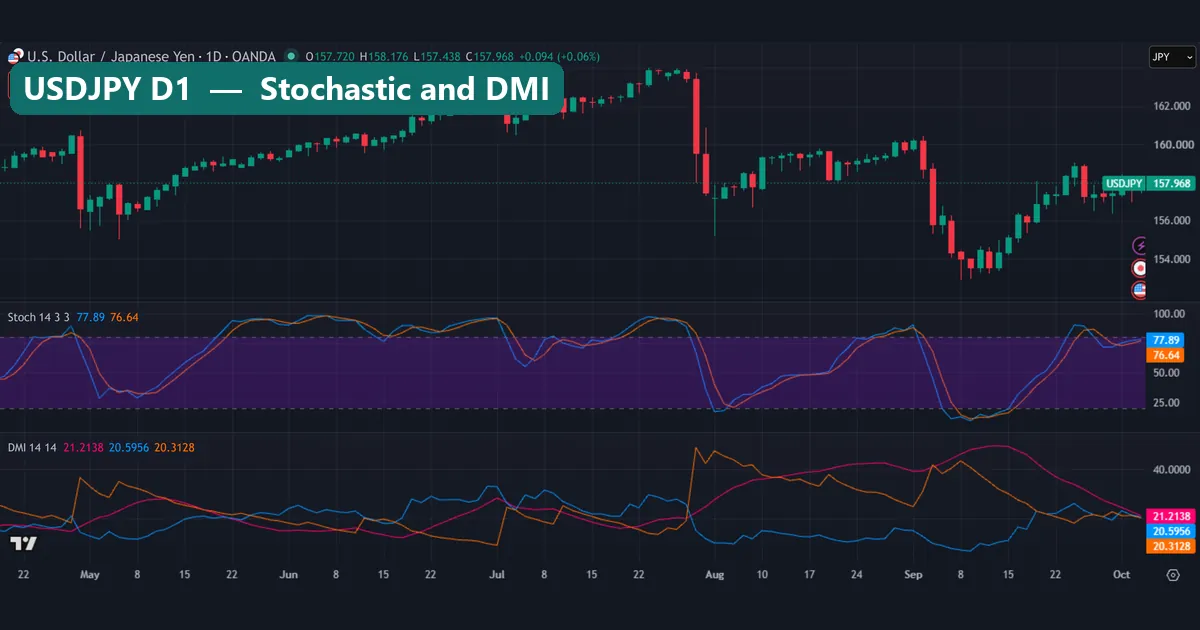Click the 160.000 price axis label
Screen dimensions: 1200x630
[x=1171, y=144]
